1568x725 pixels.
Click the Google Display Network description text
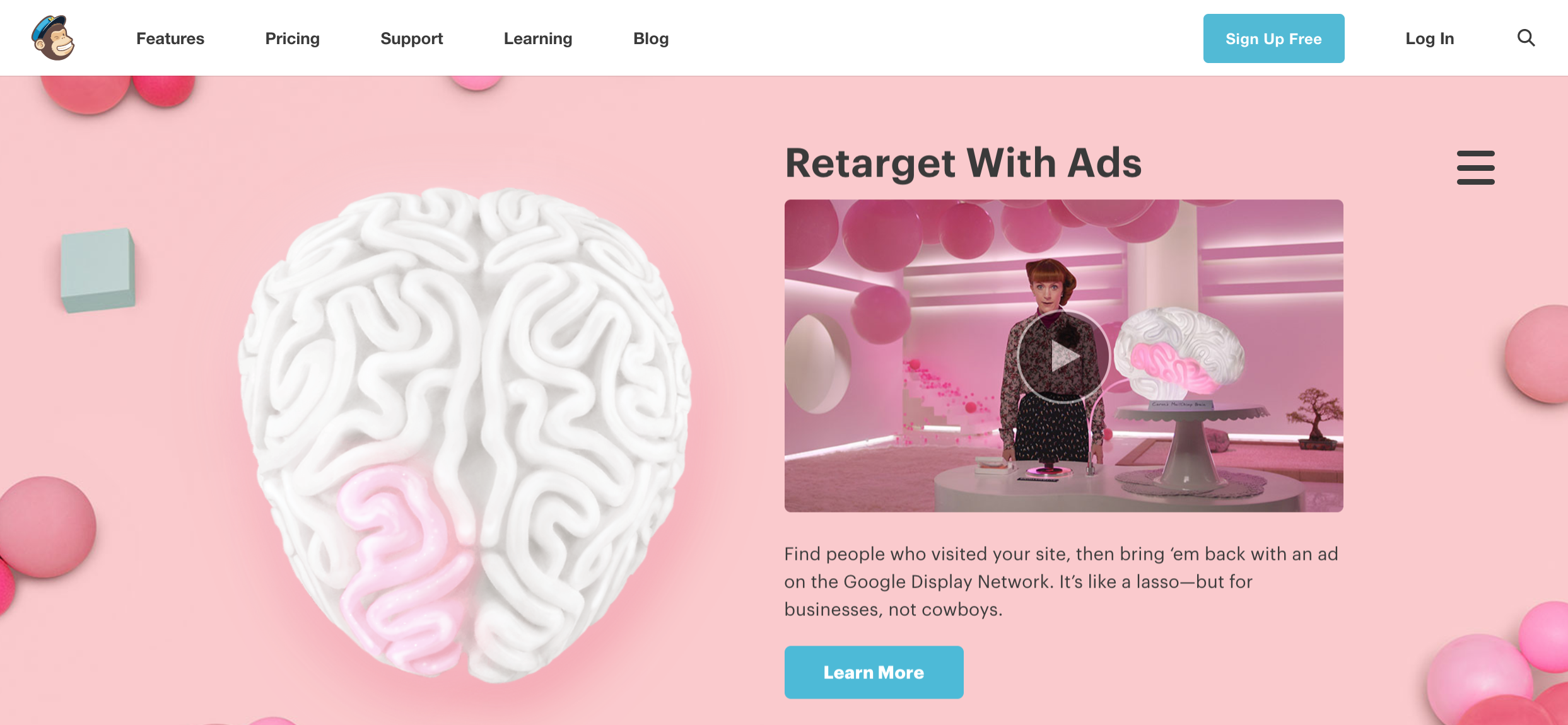[x=1061, y=581]
